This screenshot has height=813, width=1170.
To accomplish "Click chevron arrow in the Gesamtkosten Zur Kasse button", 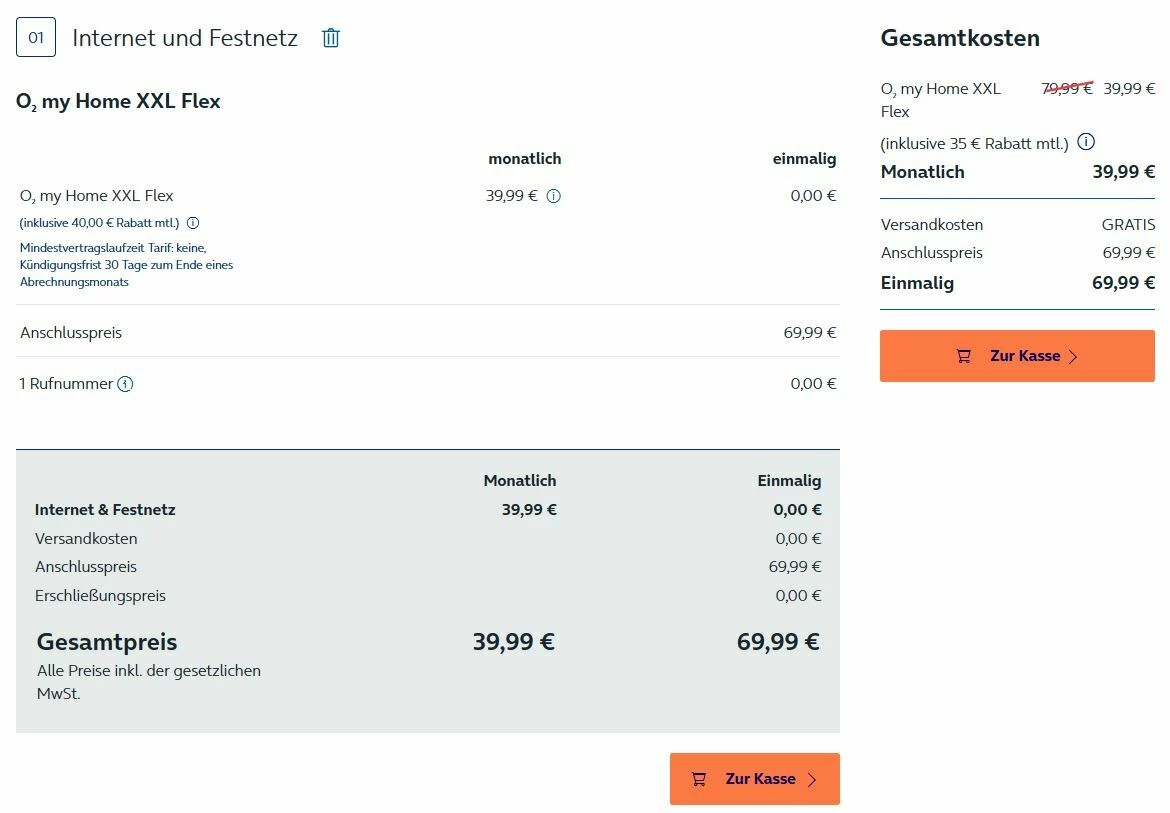I will (x=1073, y=357).
